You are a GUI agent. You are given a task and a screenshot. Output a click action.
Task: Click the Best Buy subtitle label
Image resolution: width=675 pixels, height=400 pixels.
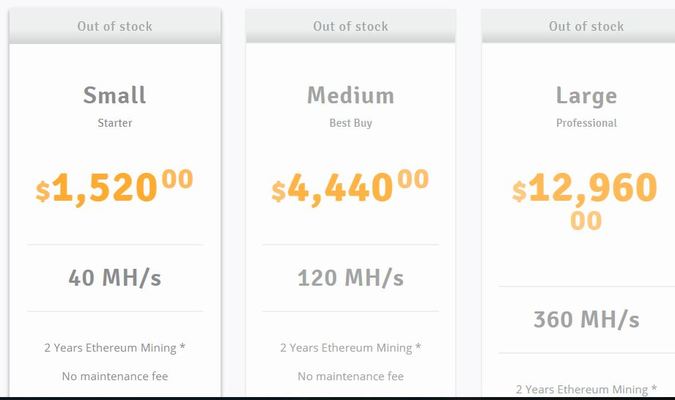(x=350, y=124)
